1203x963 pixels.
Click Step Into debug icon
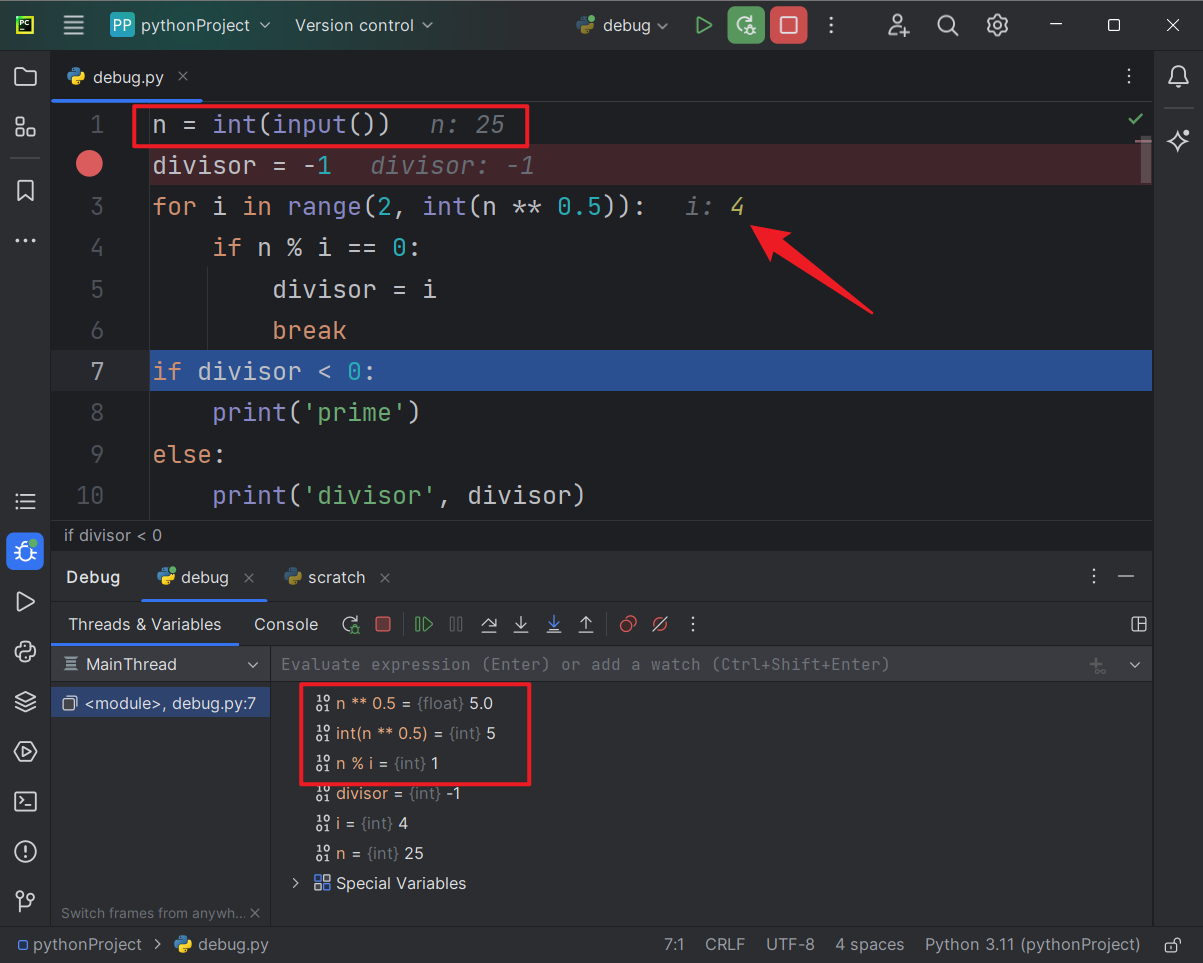pyautogui.click(x=521, y=624)
